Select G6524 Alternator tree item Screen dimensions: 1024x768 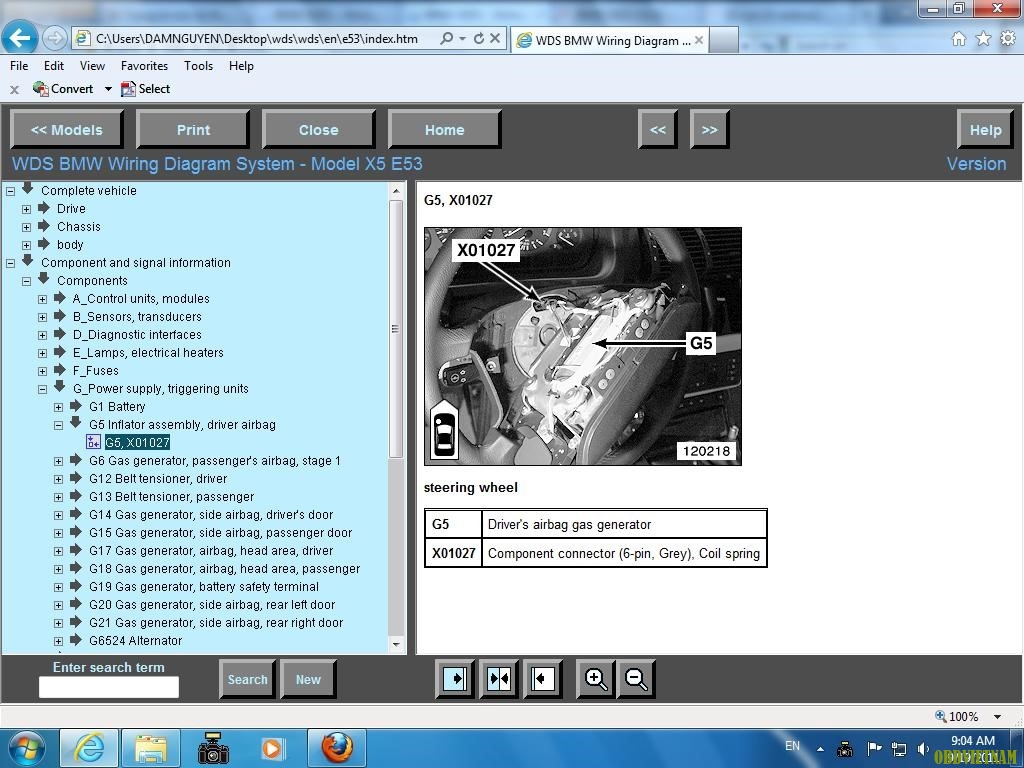click(x=135, y=641)
